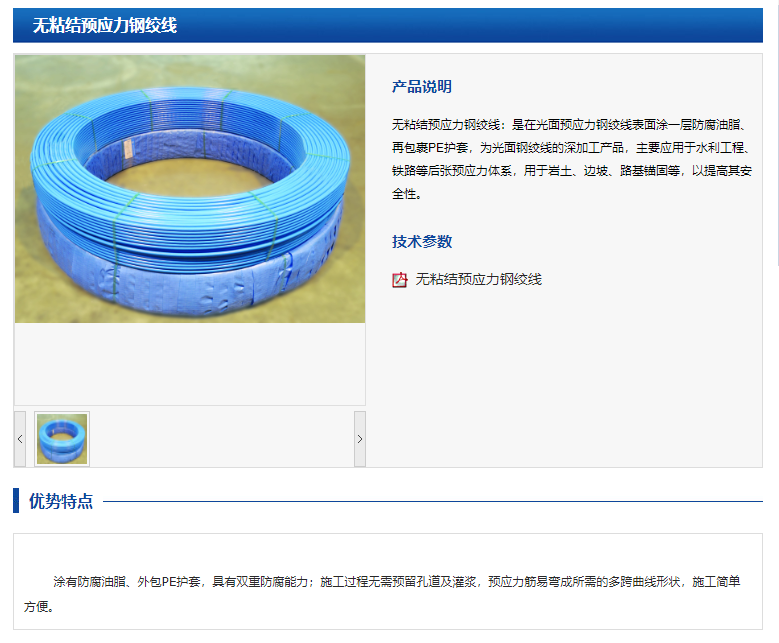779x643 pixels.
Task: Click the blue bar marker beside 优势特点
Action: (x=16, y=500)
